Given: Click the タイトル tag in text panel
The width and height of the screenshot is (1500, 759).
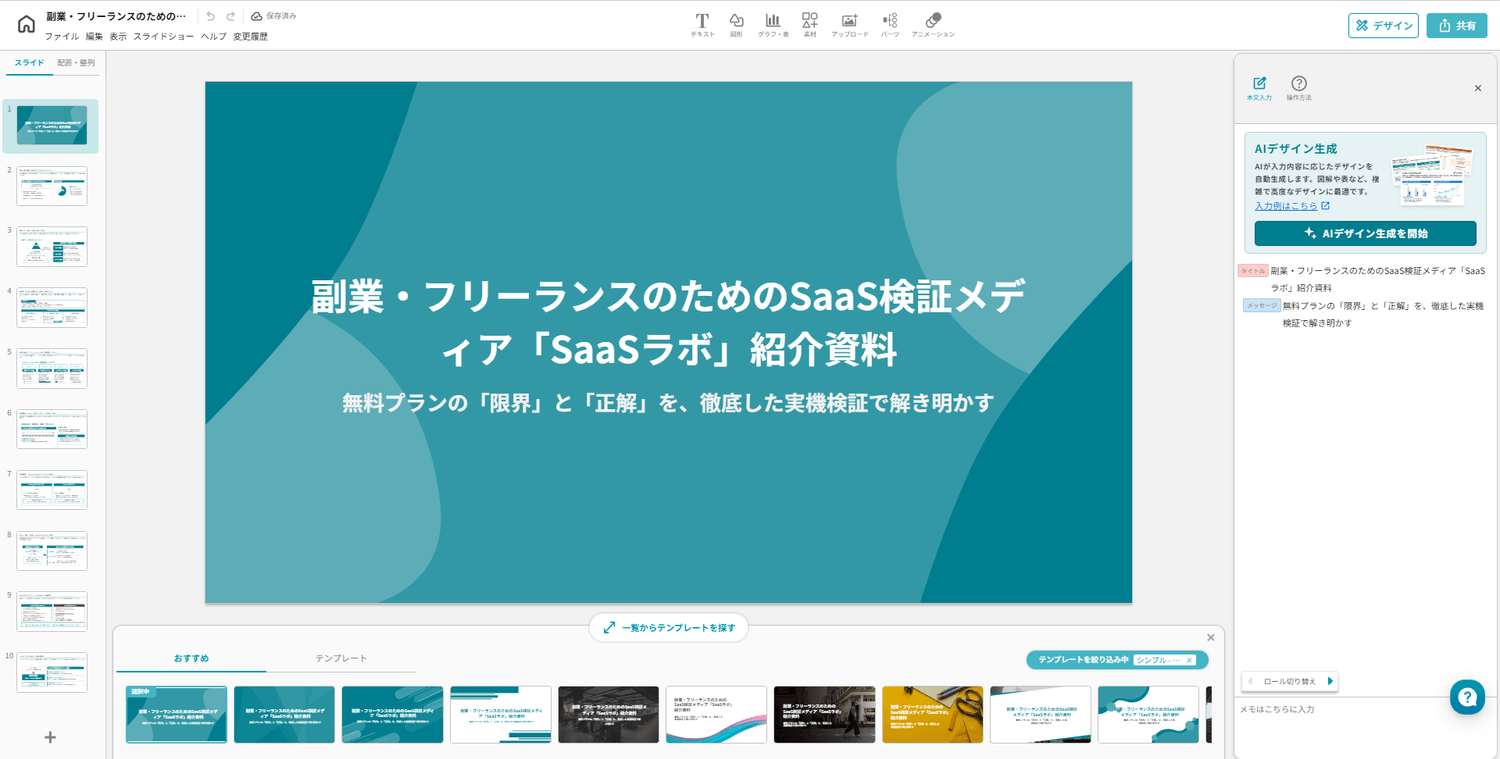Looking at the screenshot, I should (x=1253, y=271).
